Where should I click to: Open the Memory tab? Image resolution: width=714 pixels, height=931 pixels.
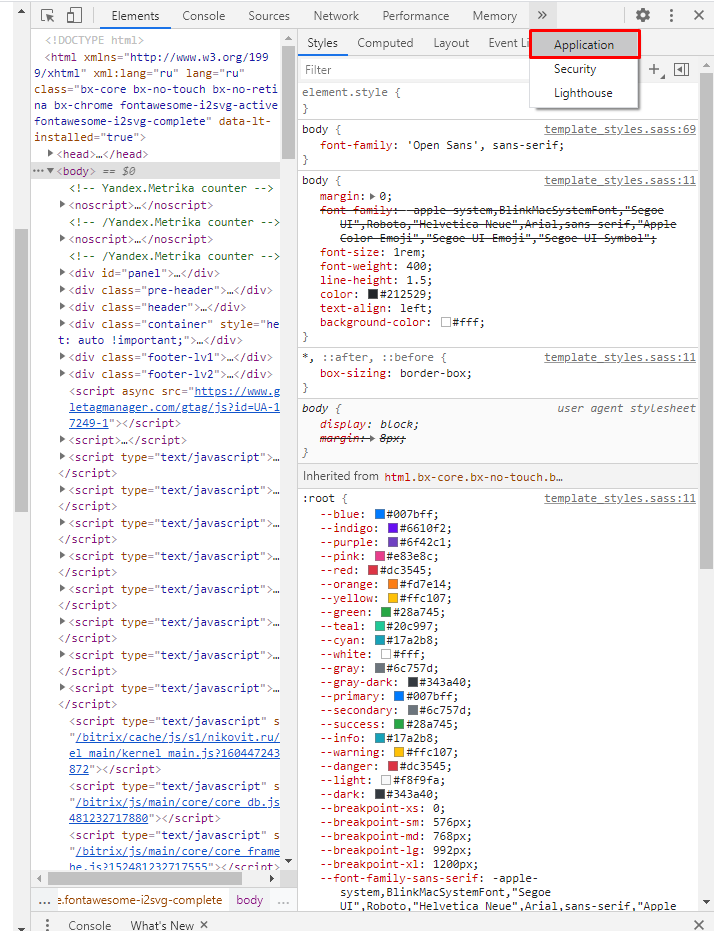pyautogui.click(x=494, y=16)
